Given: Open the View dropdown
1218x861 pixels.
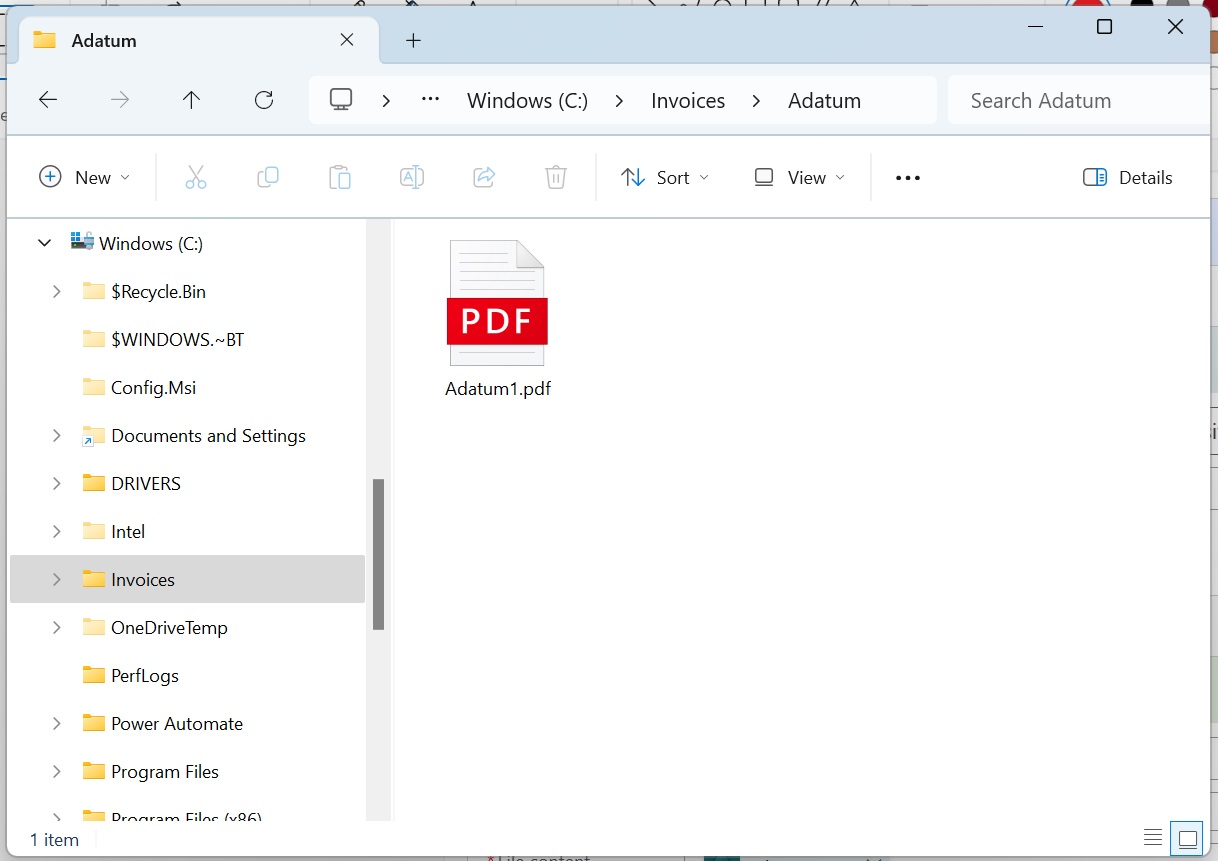Looking at the screenshot, I should click(798, 177).
